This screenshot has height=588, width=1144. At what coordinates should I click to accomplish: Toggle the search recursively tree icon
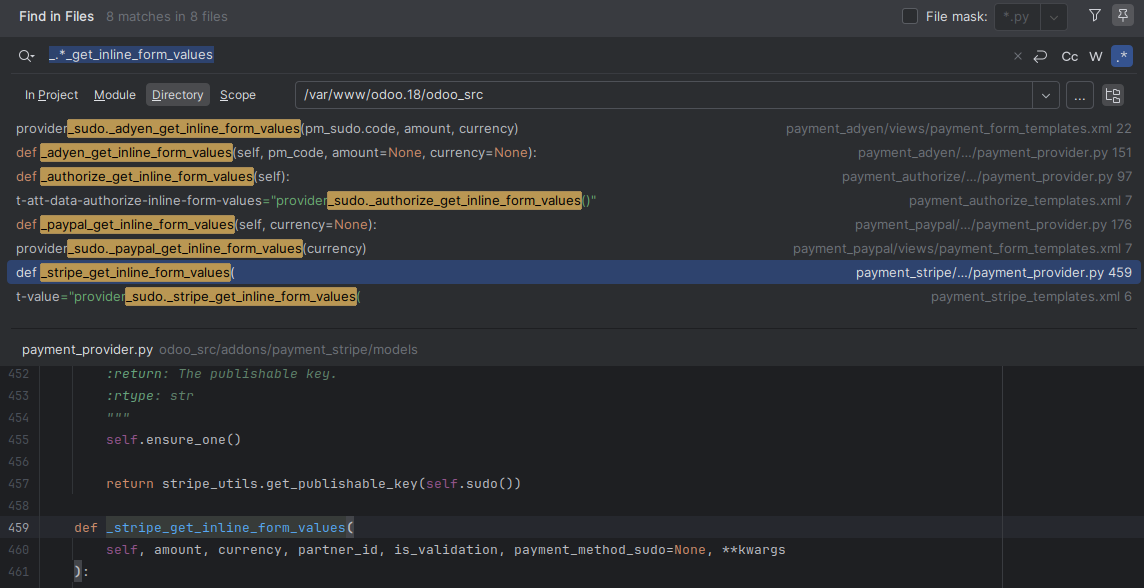(x=1113, y=95)
